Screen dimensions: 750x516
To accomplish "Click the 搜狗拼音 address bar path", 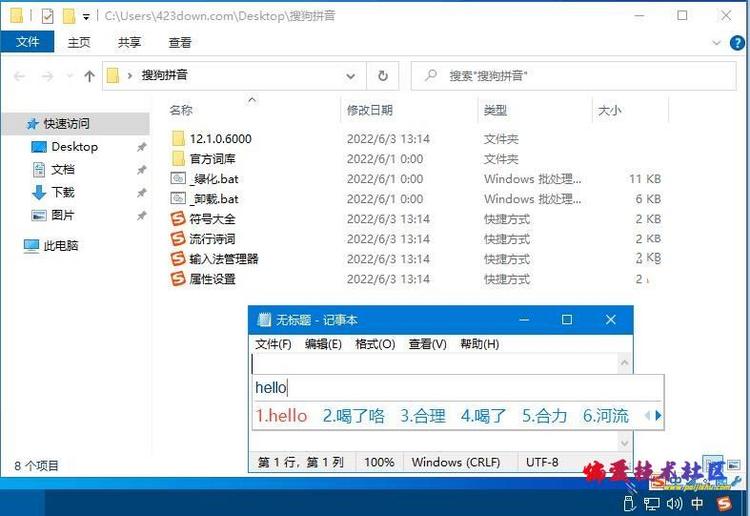I will point(164,75).
